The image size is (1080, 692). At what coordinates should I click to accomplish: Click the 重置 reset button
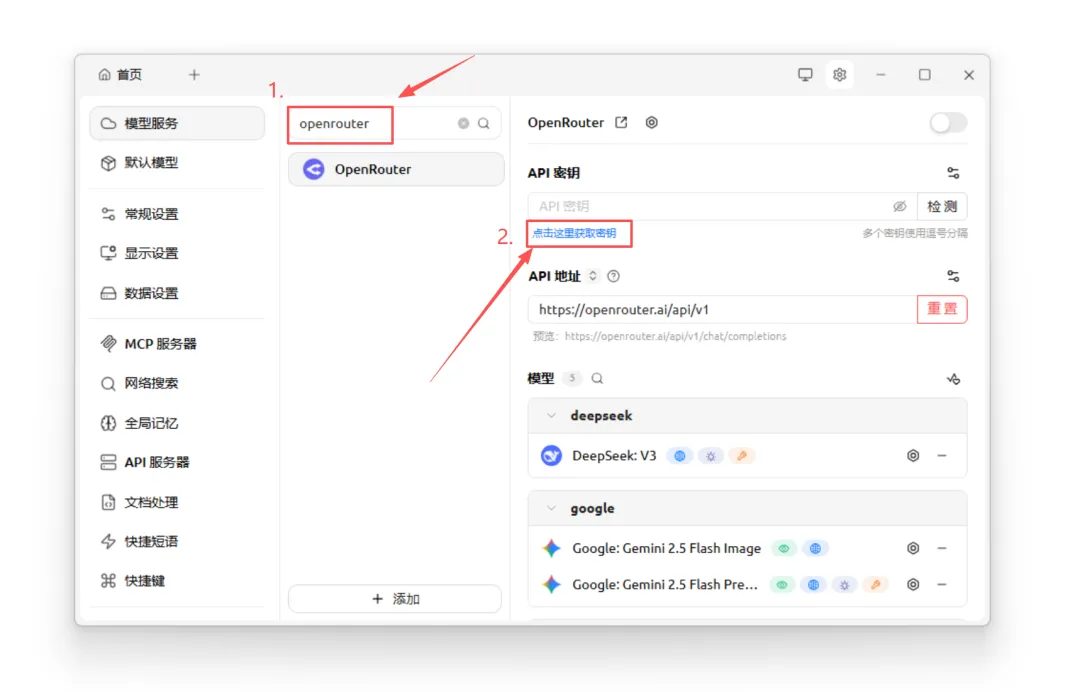942,309
